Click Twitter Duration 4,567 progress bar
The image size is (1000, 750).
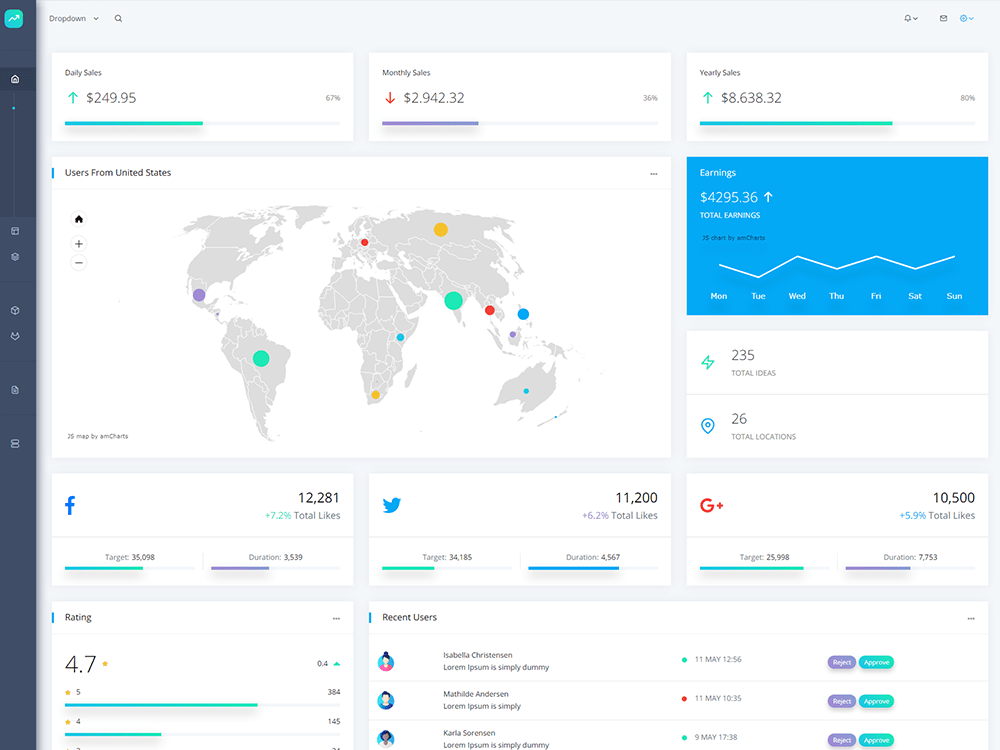pos(593,568)
